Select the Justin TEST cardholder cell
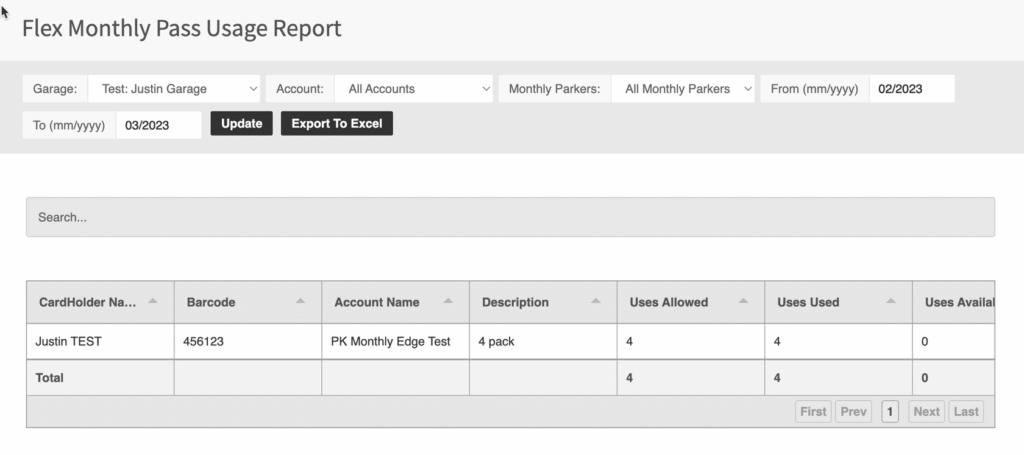 69,341
